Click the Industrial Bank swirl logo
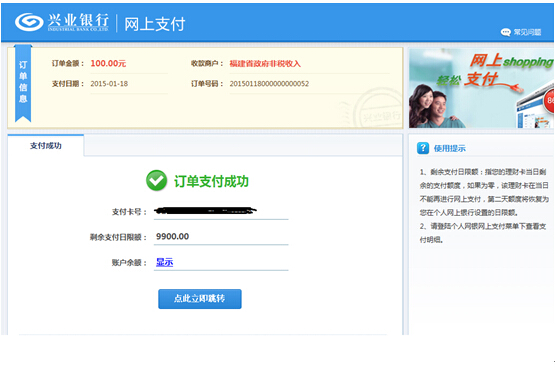Screen dimensions: 555x367 [x=29, y=22]
